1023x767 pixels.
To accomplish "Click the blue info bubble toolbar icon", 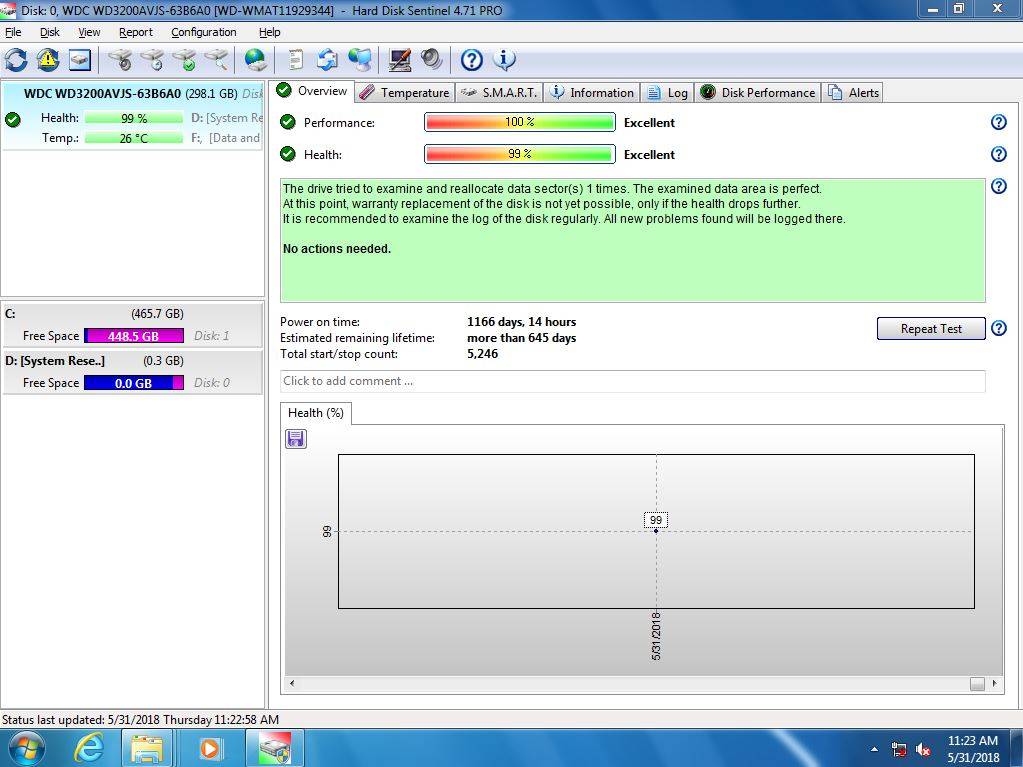I will click(x=504, y=60).
